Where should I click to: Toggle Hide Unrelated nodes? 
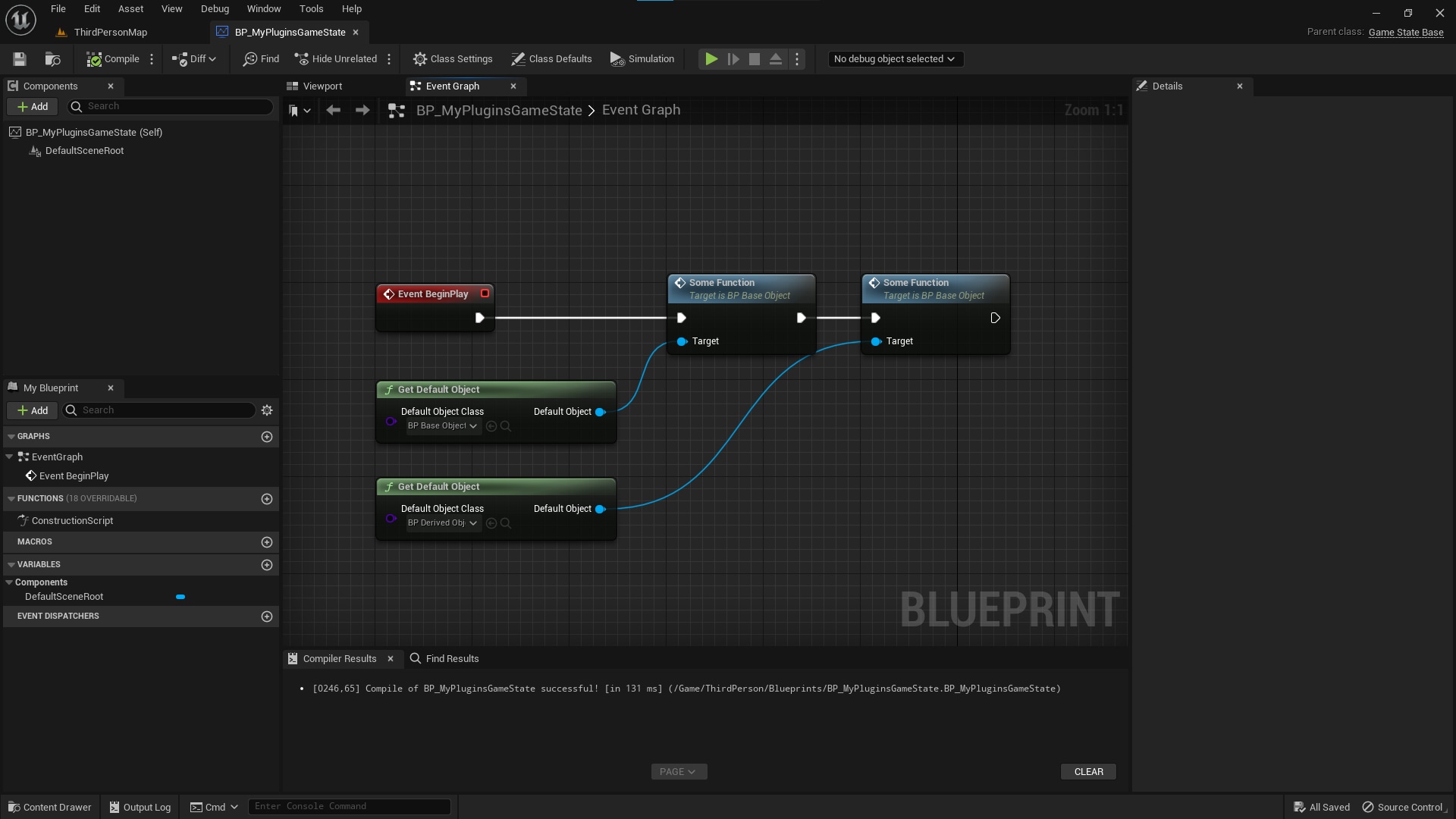[334, 58]
